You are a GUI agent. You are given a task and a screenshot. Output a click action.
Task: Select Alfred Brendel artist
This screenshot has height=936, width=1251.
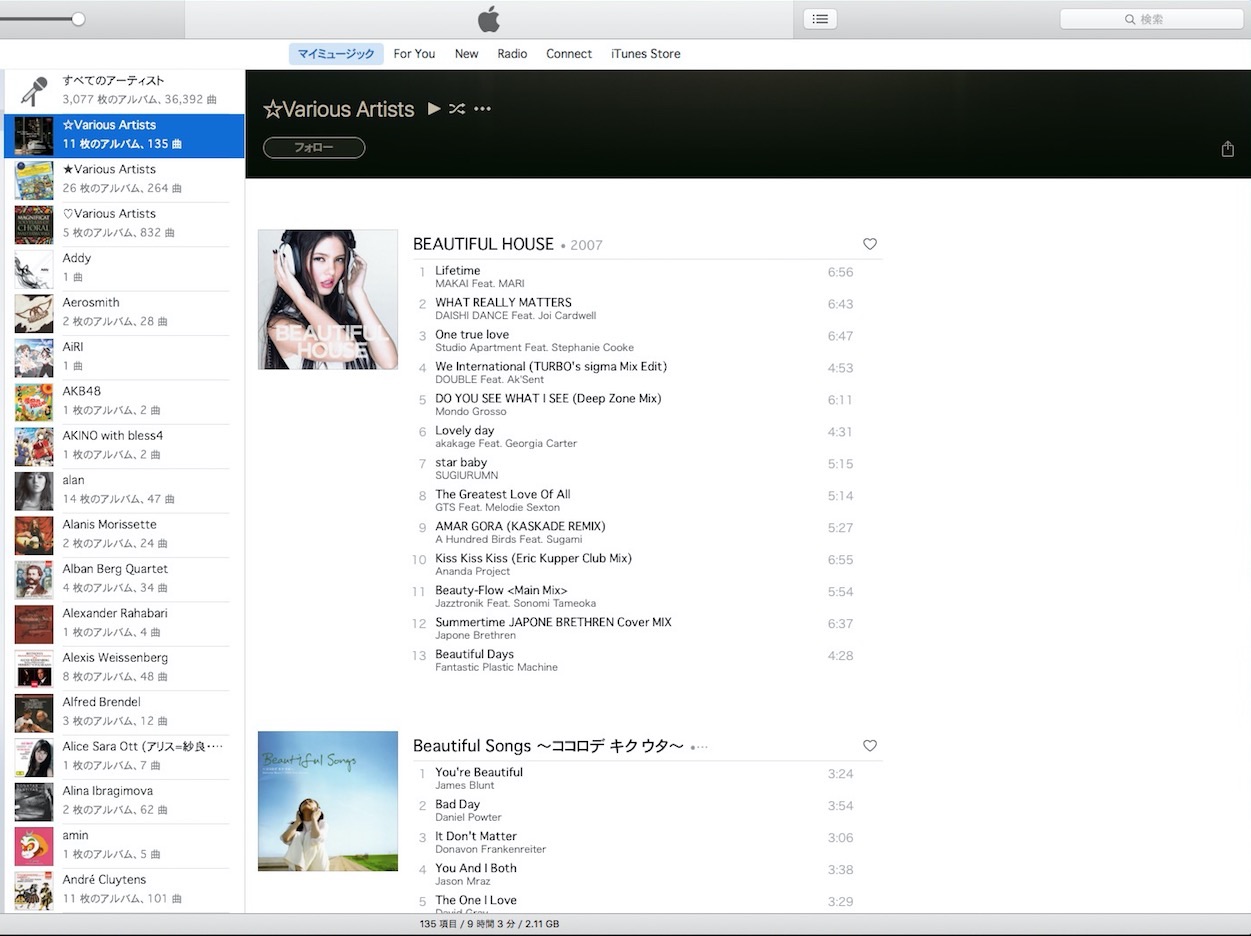[x=124, y=712]
